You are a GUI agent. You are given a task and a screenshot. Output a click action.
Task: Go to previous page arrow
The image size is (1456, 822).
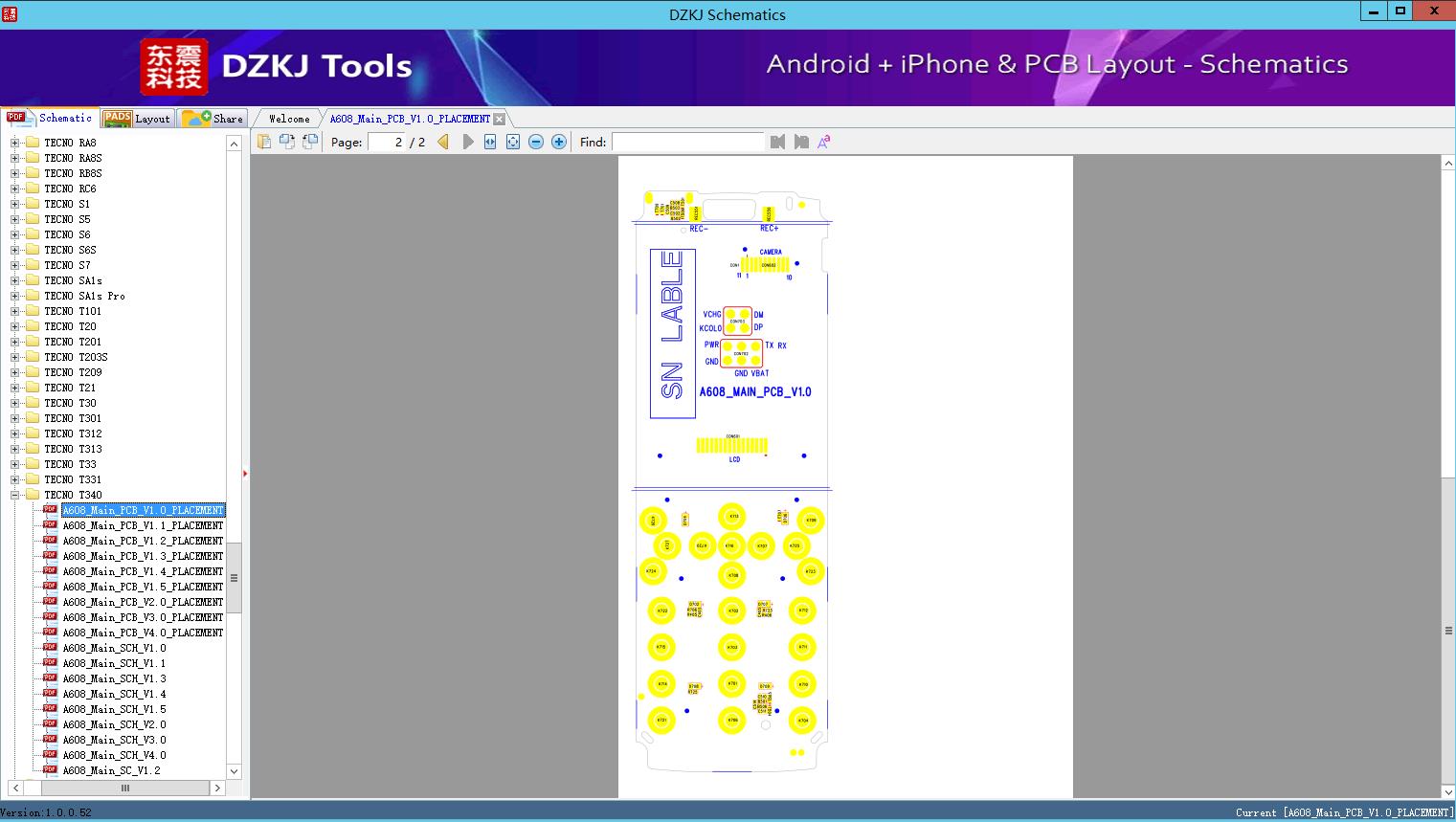(443, 142)
